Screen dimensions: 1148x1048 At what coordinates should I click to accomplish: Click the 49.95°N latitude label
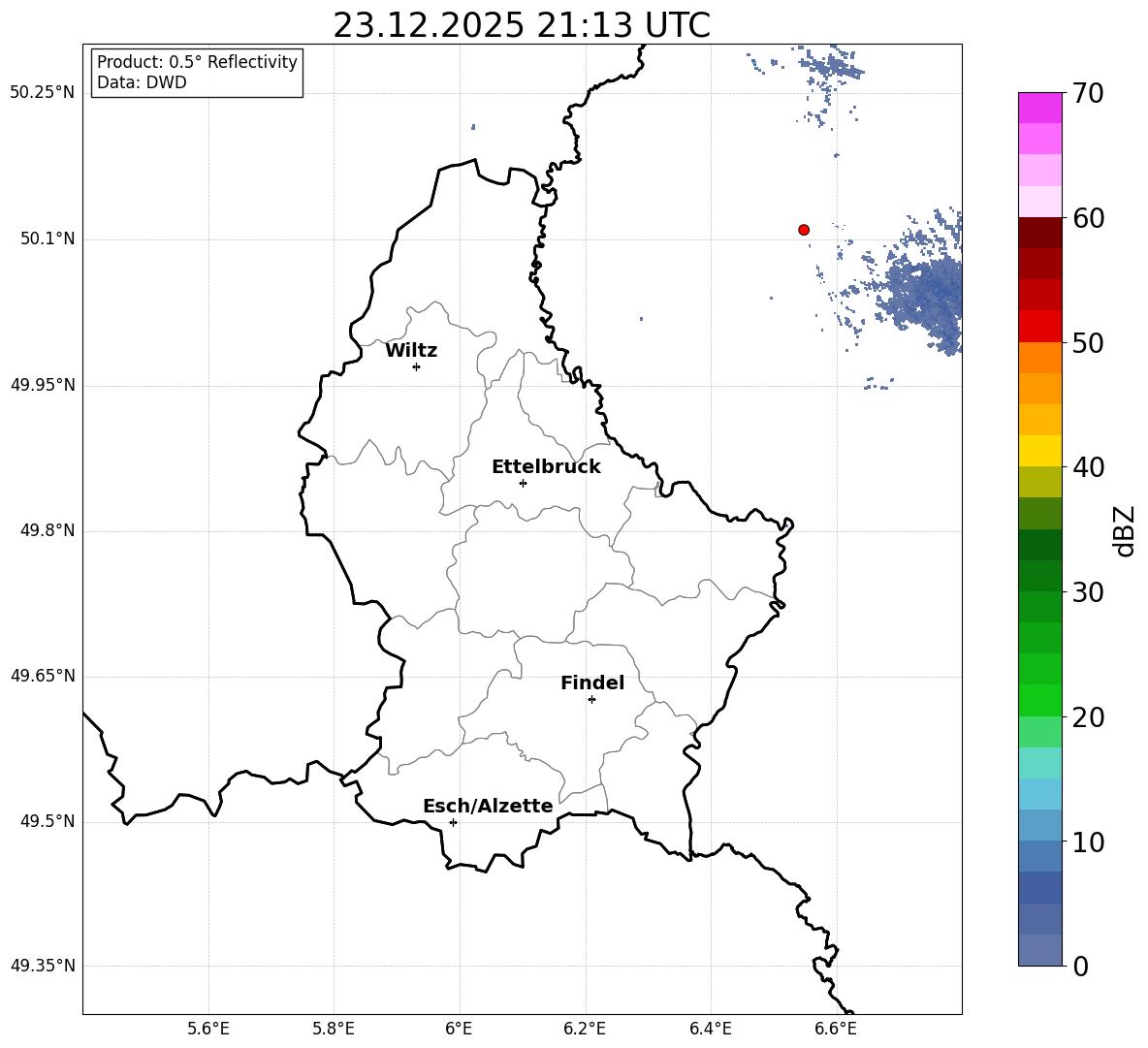43,385
